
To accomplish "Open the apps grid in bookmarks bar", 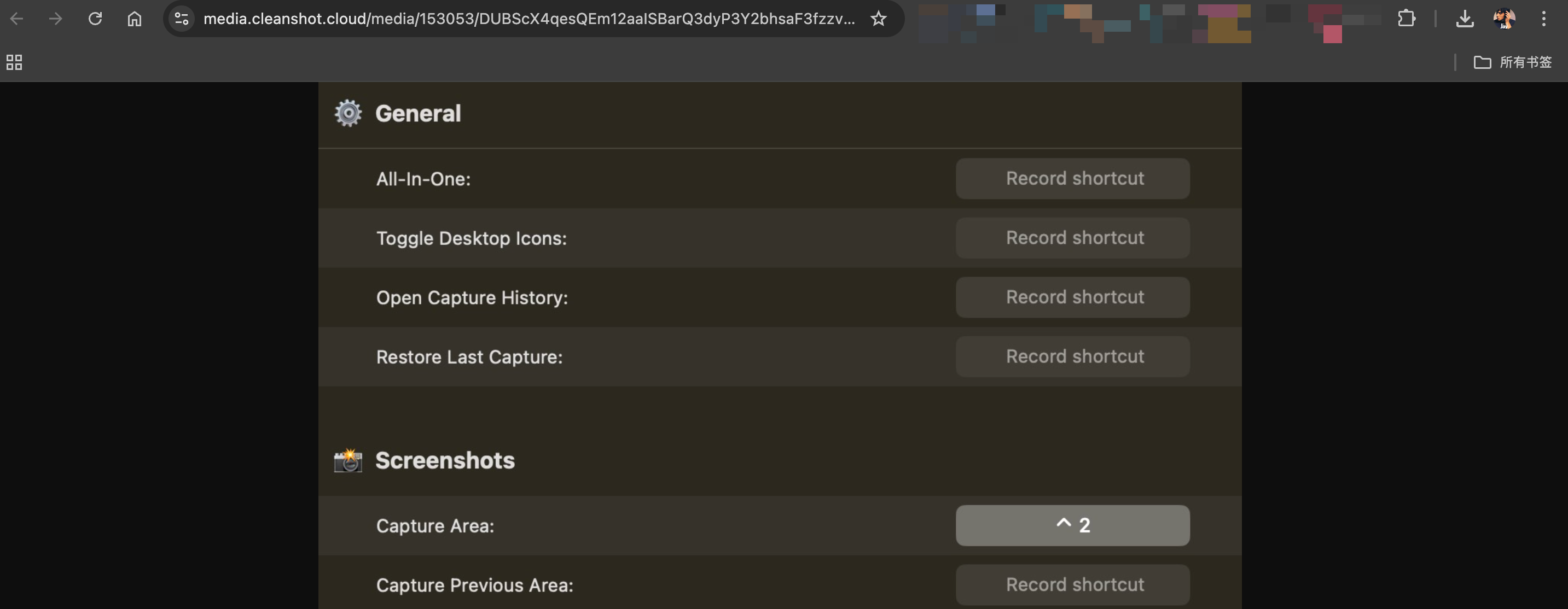I will (x=14, y=62).
